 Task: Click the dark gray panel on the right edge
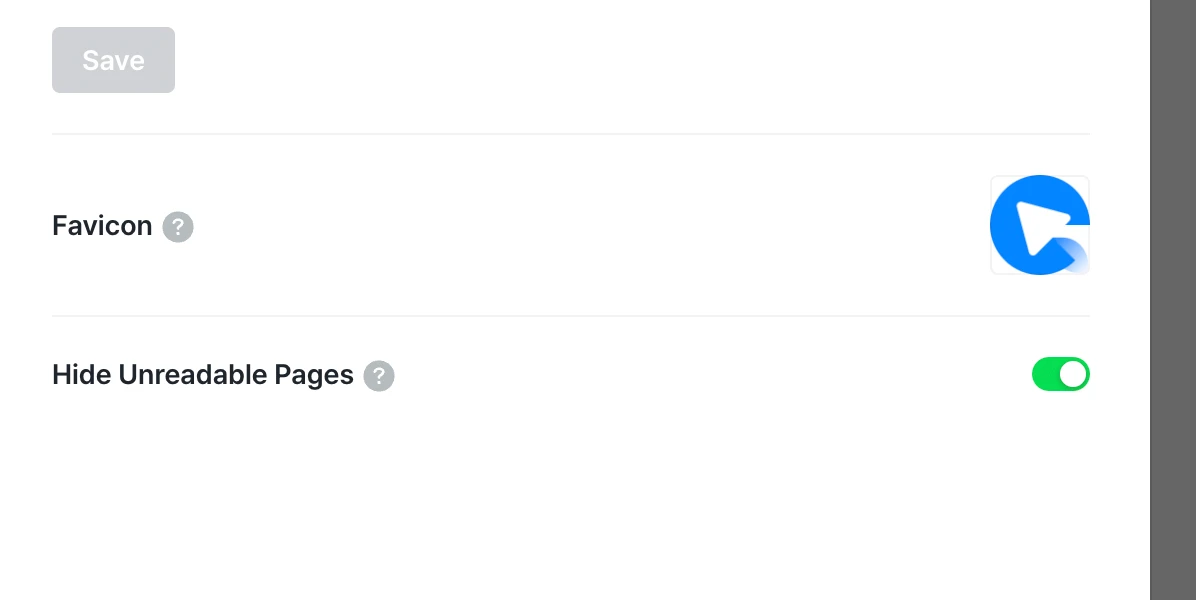click(x=1172, y=300)
